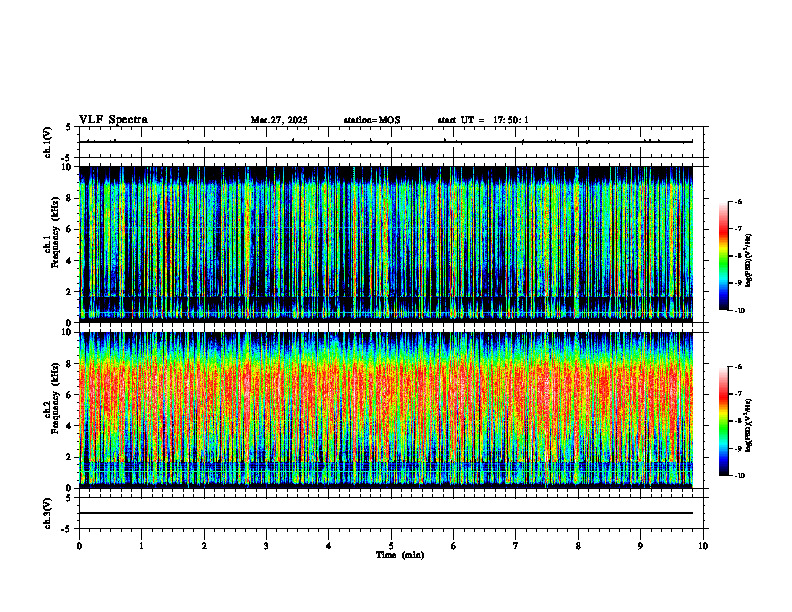Click time tick label '6' on x-axis
Viewport: 792px width, 612px height.
[x=454, y=546]
